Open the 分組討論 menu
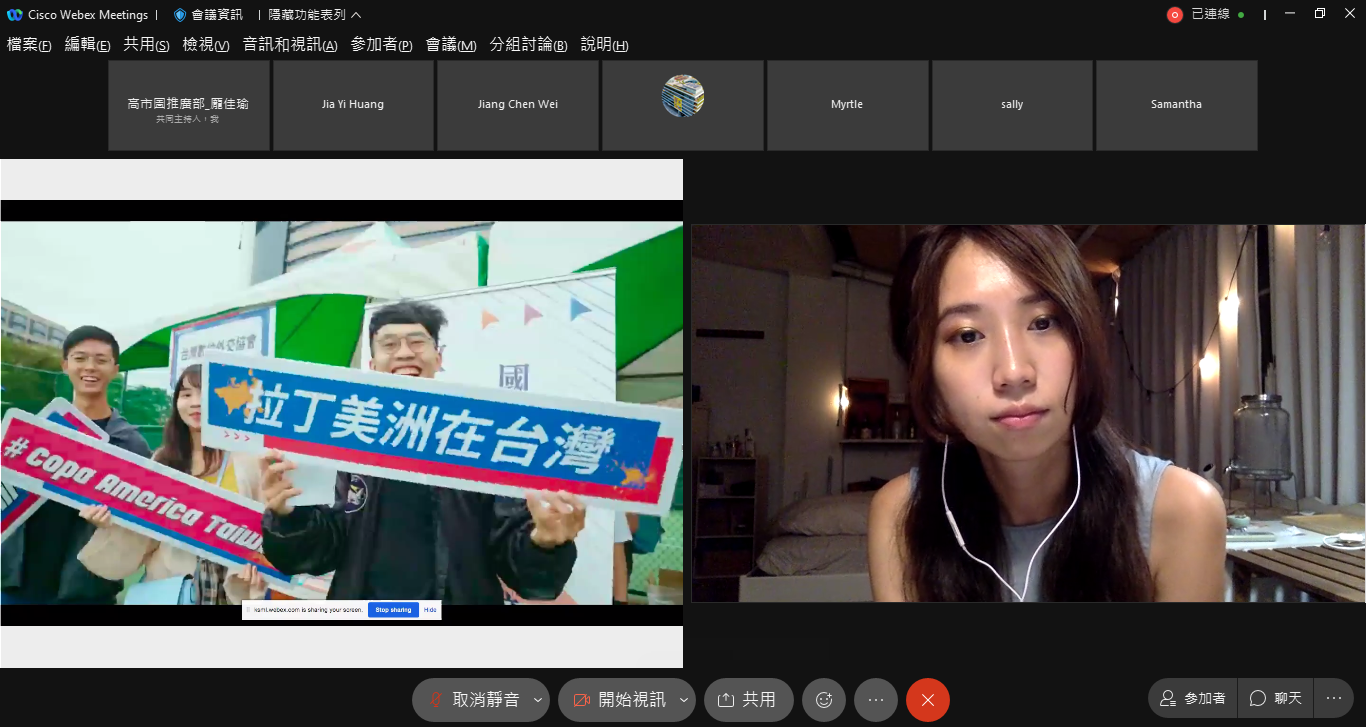 tap(528, 45)
